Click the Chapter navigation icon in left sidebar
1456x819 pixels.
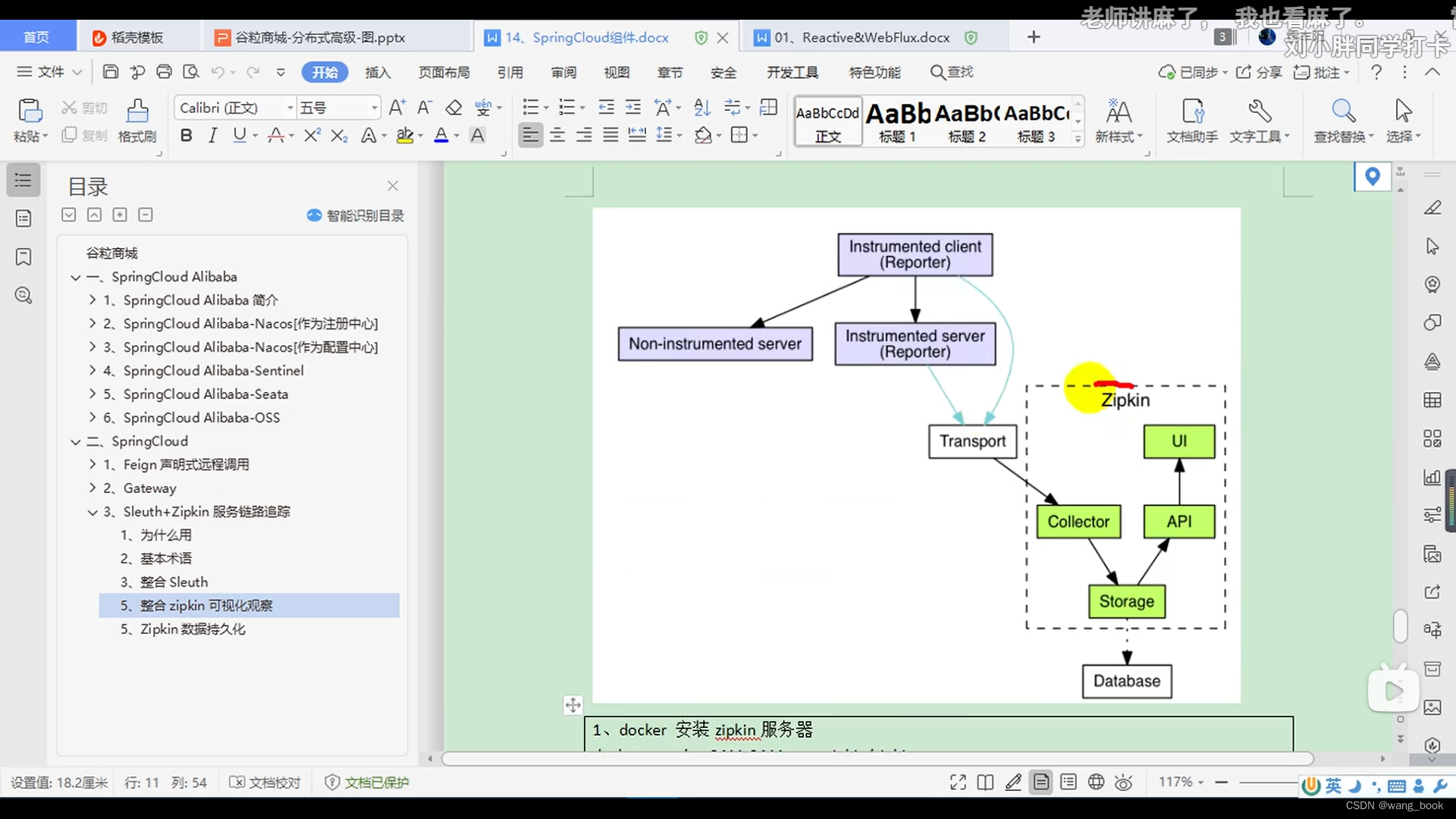(24, 218)
